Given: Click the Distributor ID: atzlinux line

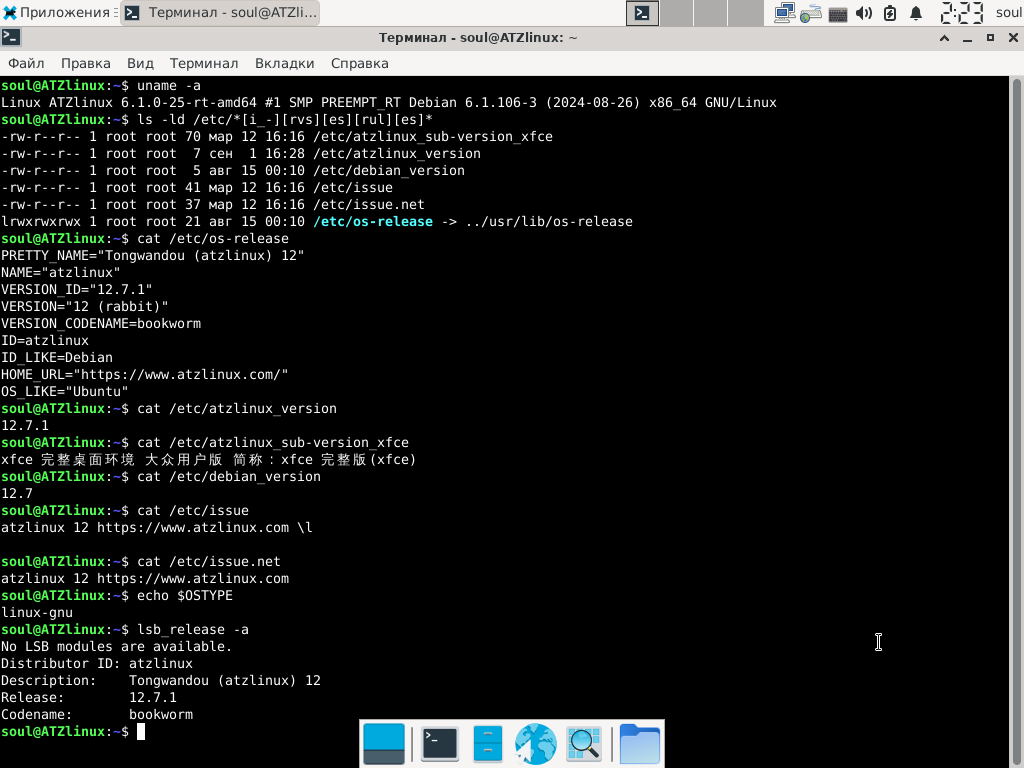Looking at the screenshot, I should (97, 664).
